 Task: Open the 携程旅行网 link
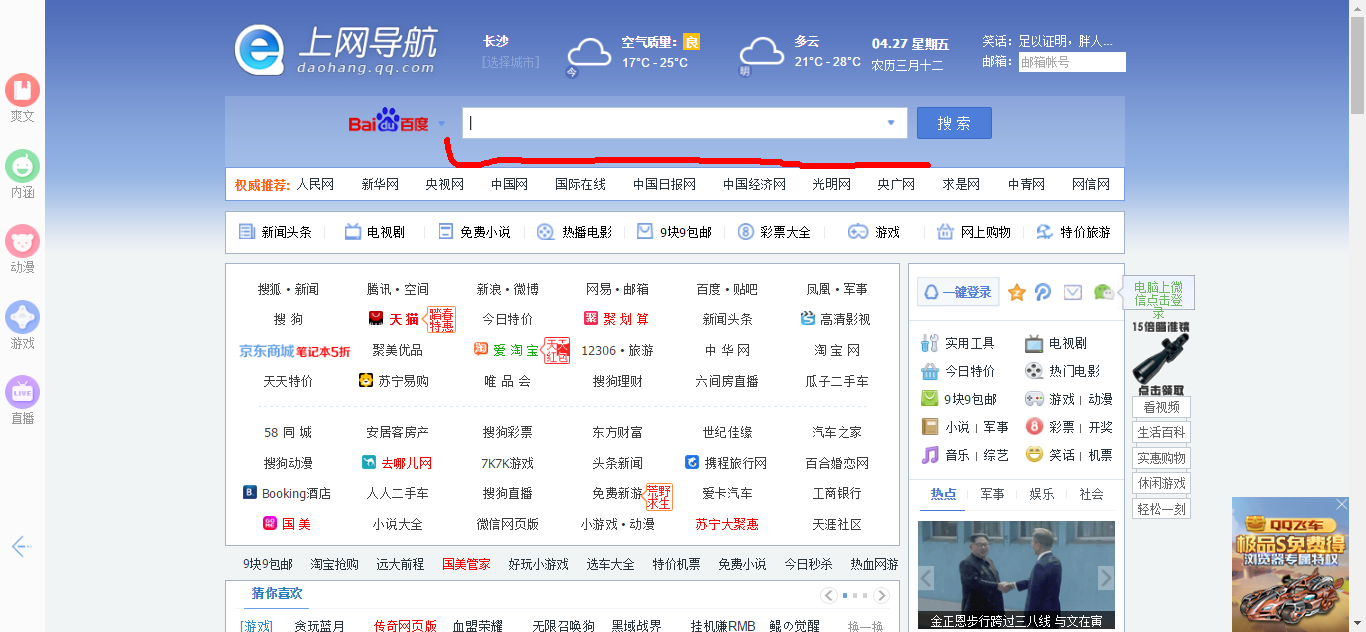[735, 463]
